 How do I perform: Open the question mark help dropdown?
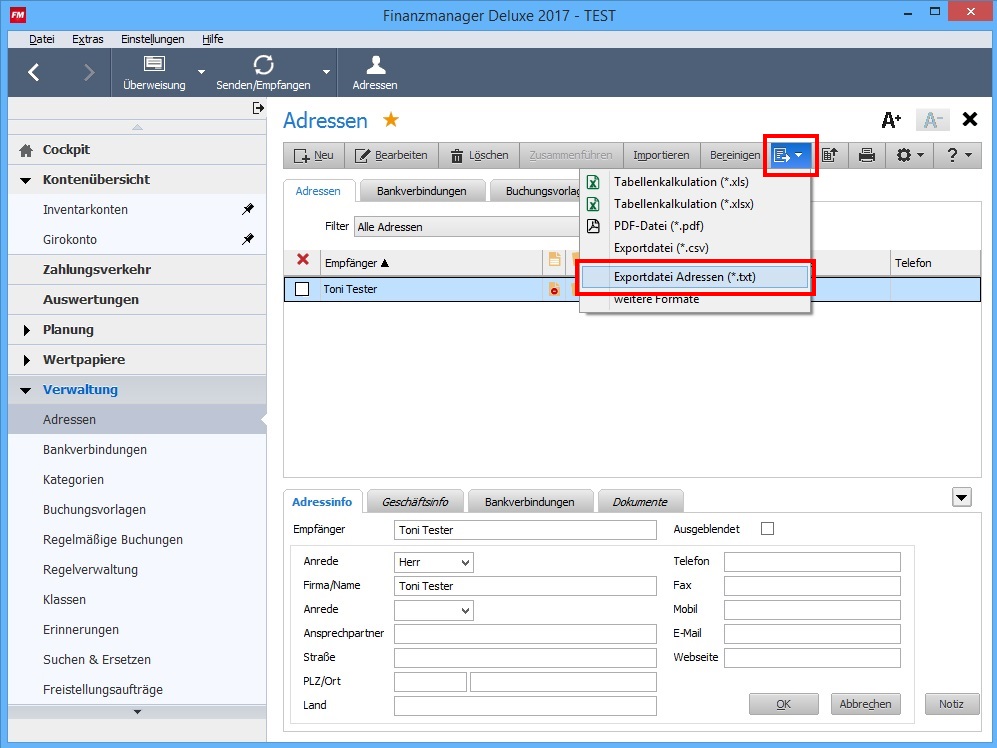click(958, 155)
